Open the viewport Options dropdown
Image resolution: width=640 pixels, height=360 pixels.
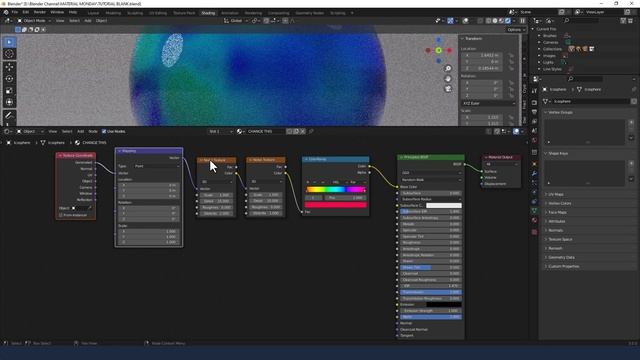[516, 29]
